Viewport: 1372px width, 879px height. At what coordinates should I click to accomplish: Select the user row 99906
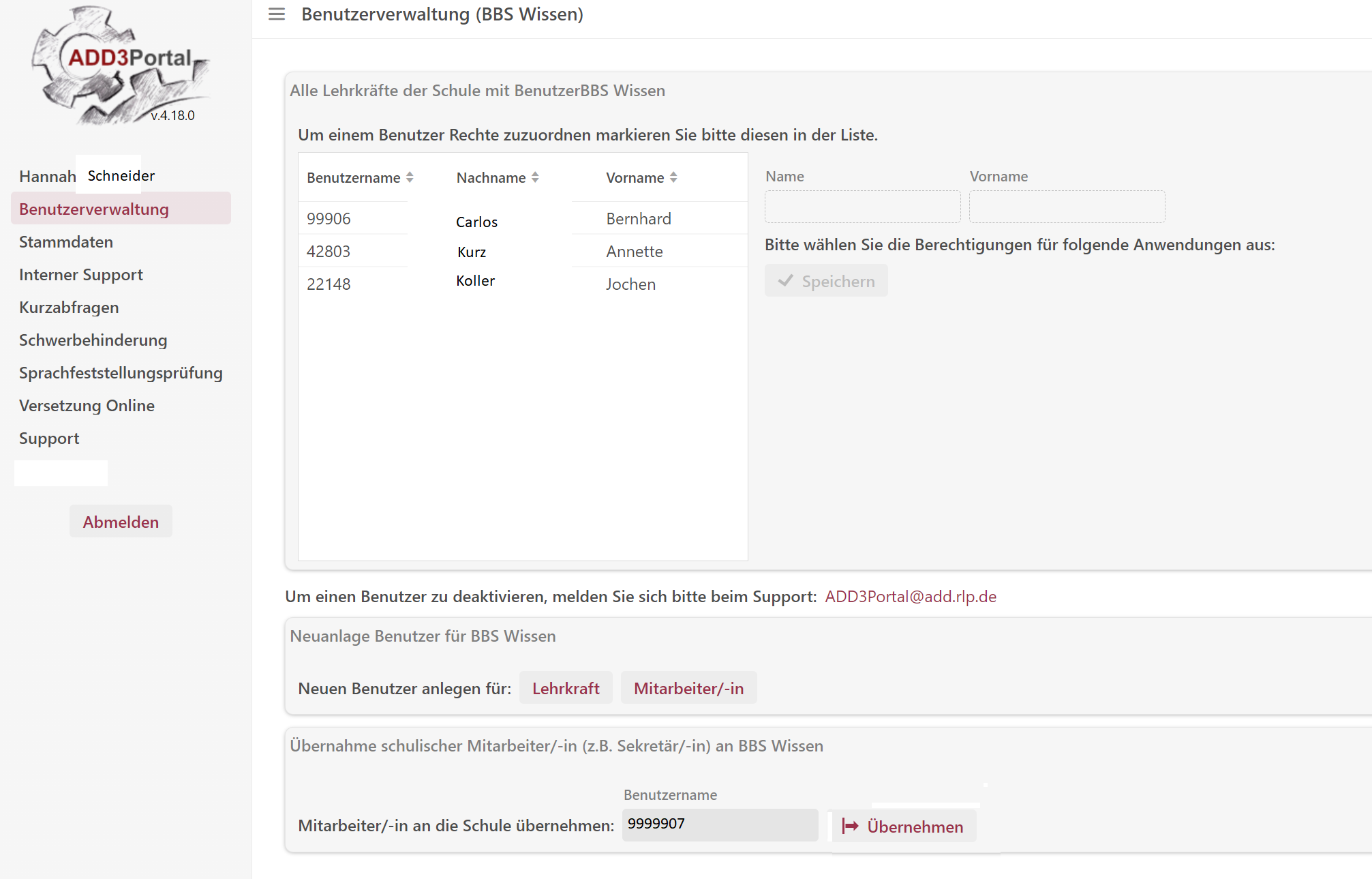click(523, 218)
